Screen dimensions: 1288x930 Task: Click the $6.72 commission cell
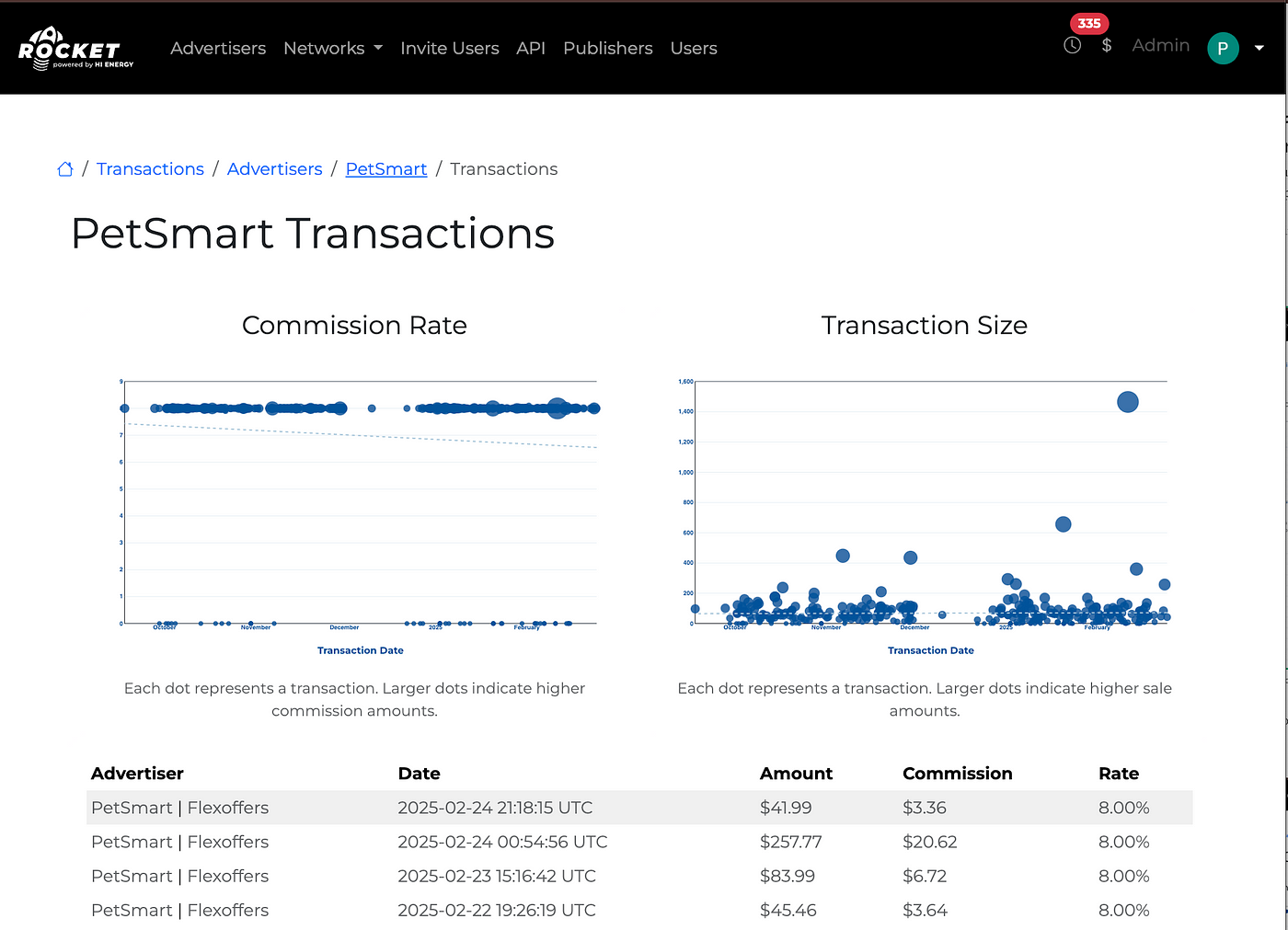point(925,876)
